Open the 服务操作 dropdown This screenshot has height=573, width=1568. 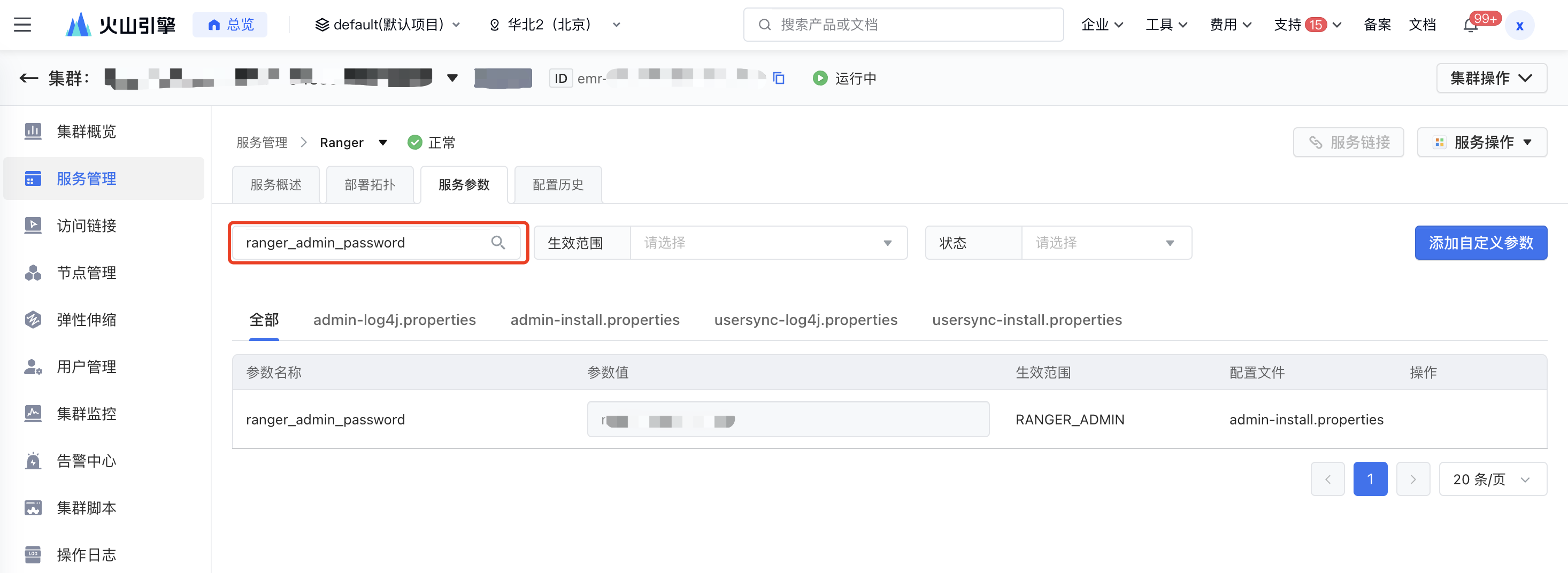click(1481, 142)
